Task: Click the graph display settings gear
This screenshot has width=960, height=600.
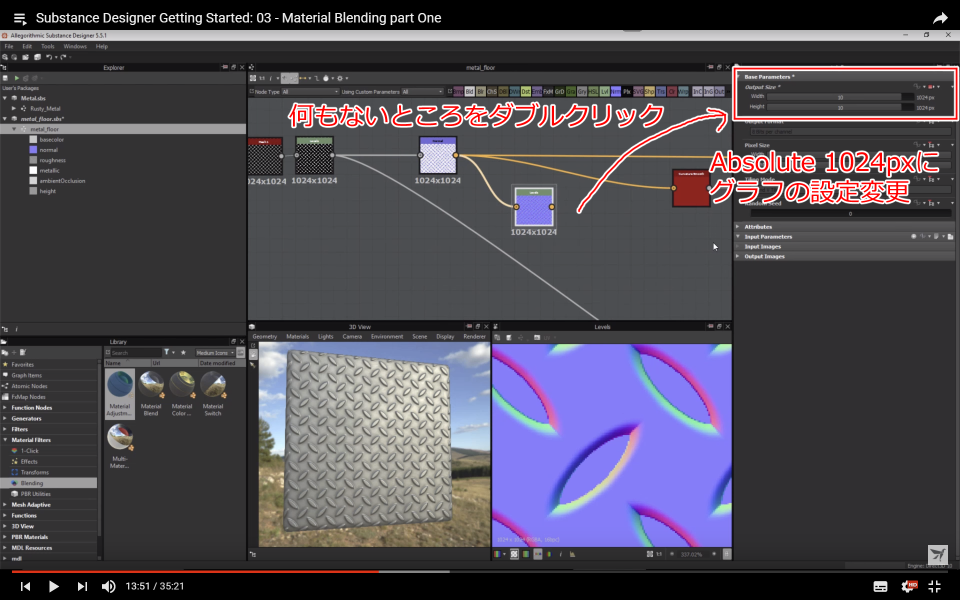Action: coord(340,78)
